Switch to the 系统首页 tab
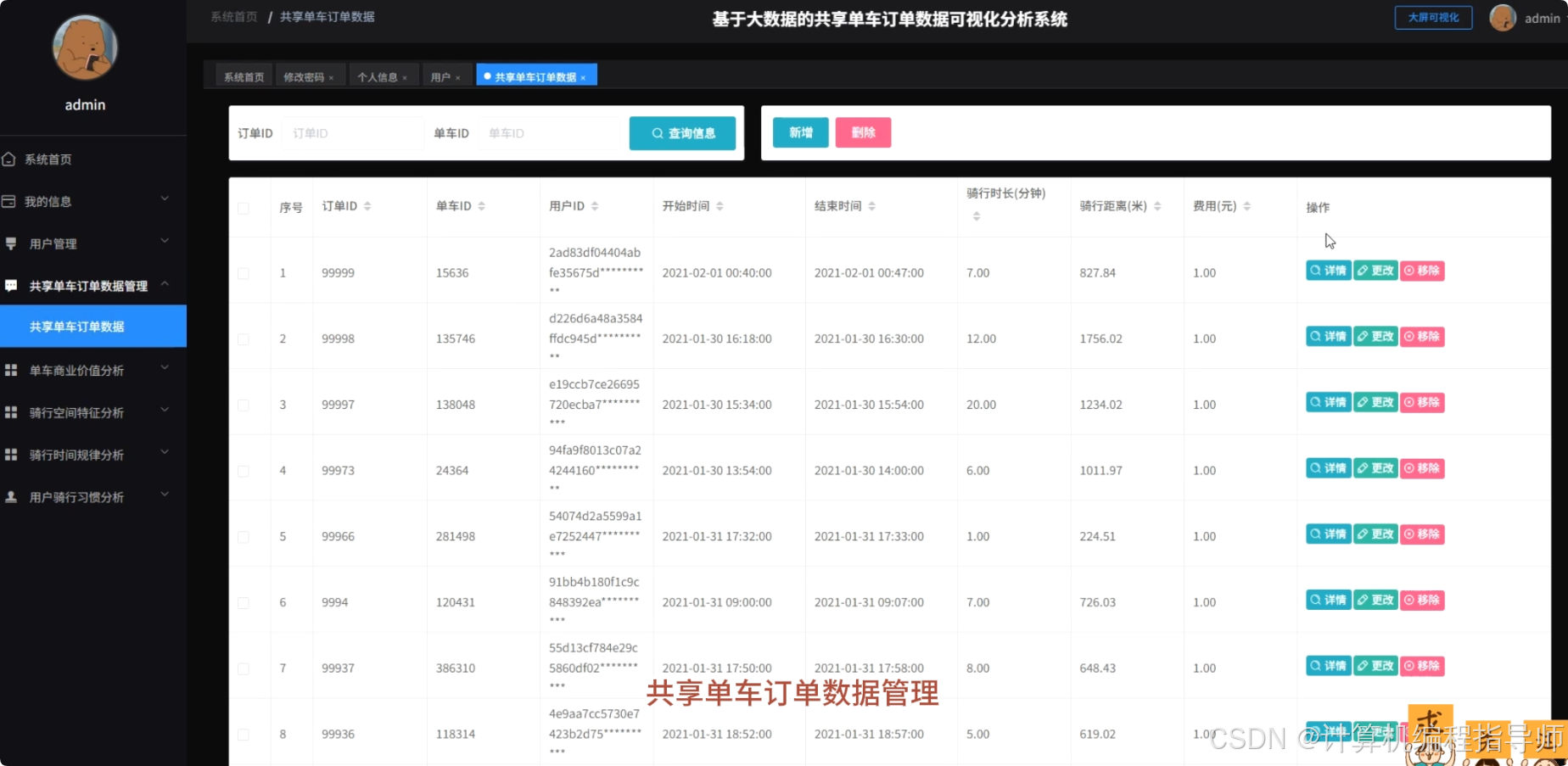 (244, 77)
